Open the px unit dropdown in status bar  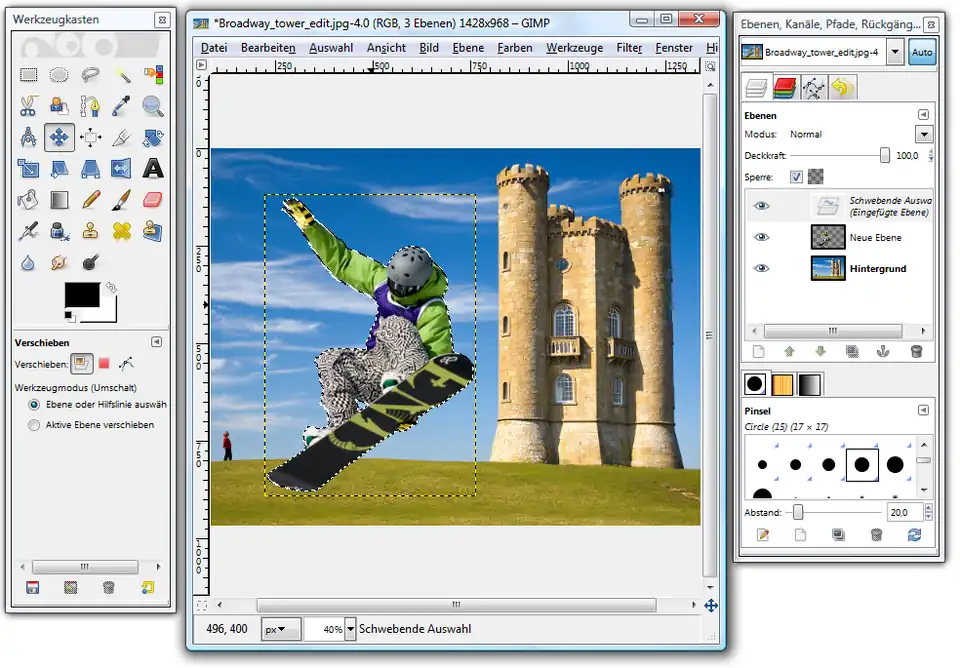(x=281, y=629)
